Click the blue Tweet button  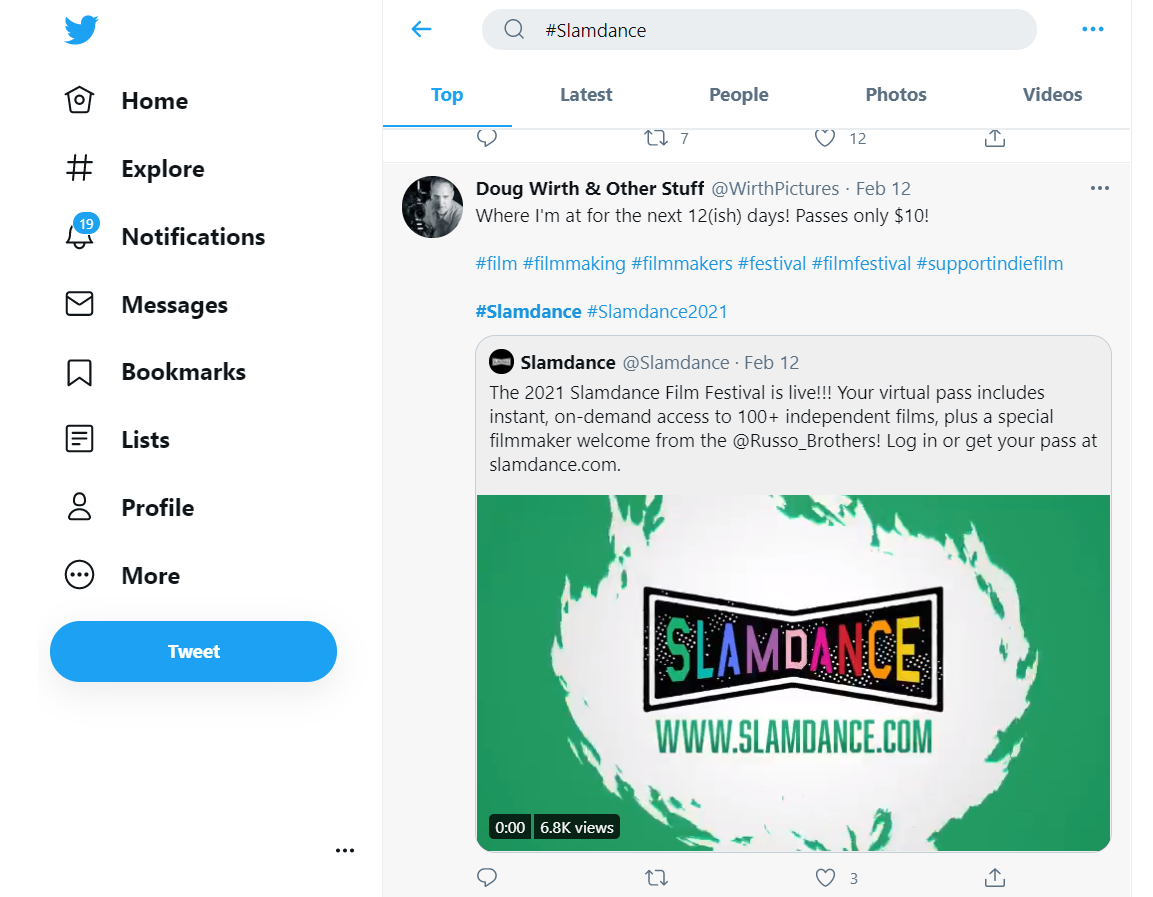coord(193,651)
